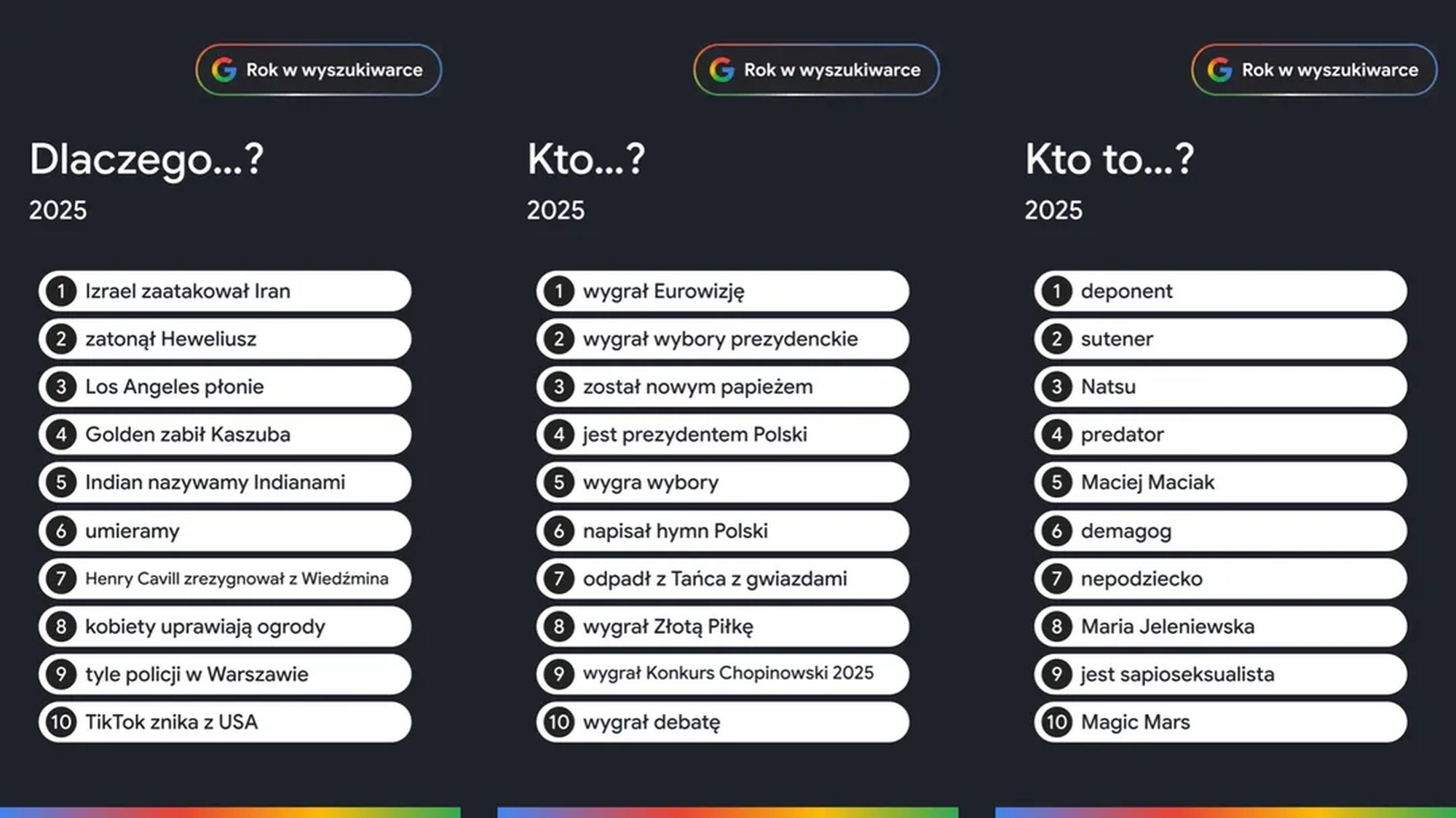Image resolution: width=1456 pixels, height=818 pixels.
Task: Click the Google logo in the Dlaczego panel
Action: point(224,70)
